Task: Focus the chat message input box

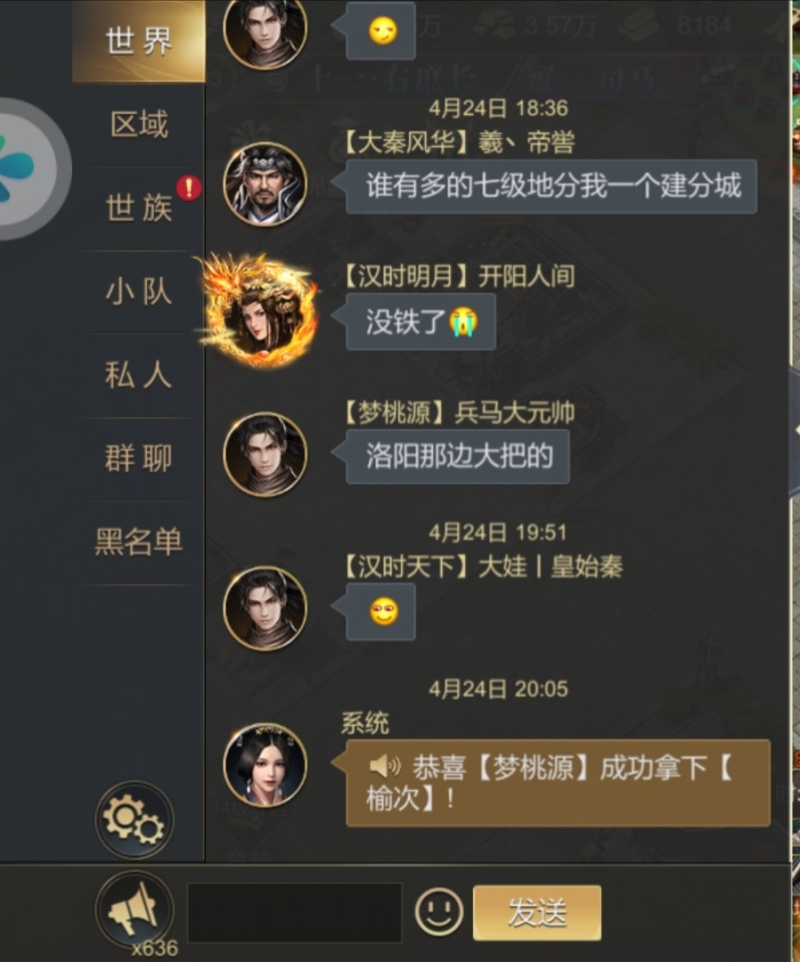Action: pos(294,912)
